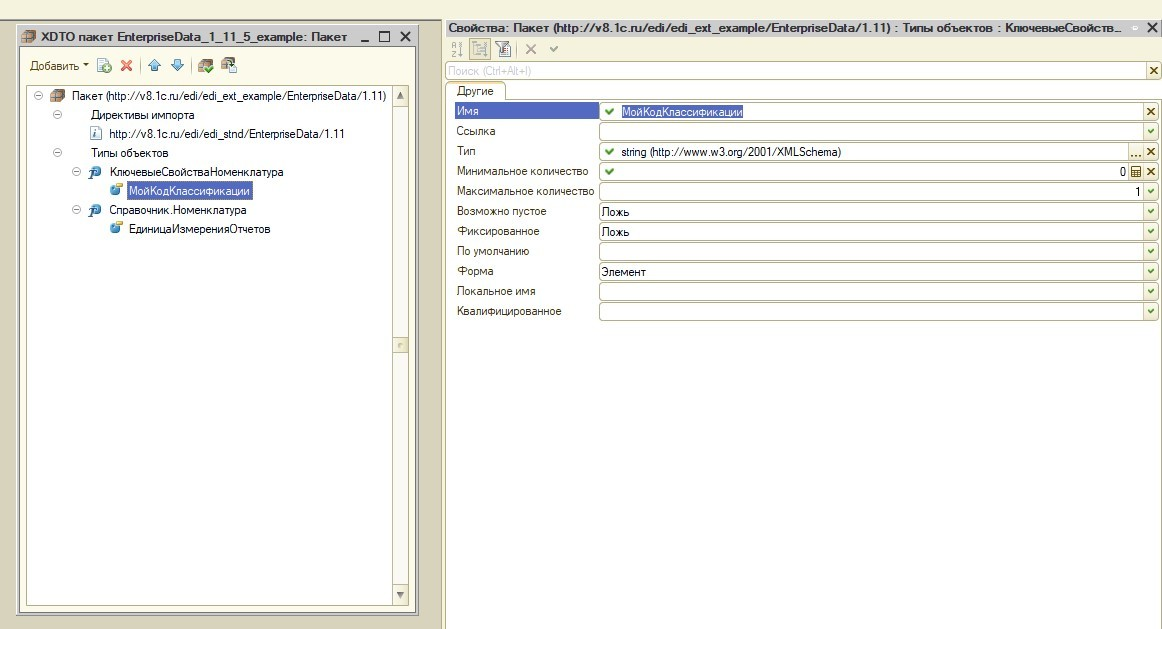Clear the Имя field with its X button
The image size is (1162, 648).
click(1150, 112)
